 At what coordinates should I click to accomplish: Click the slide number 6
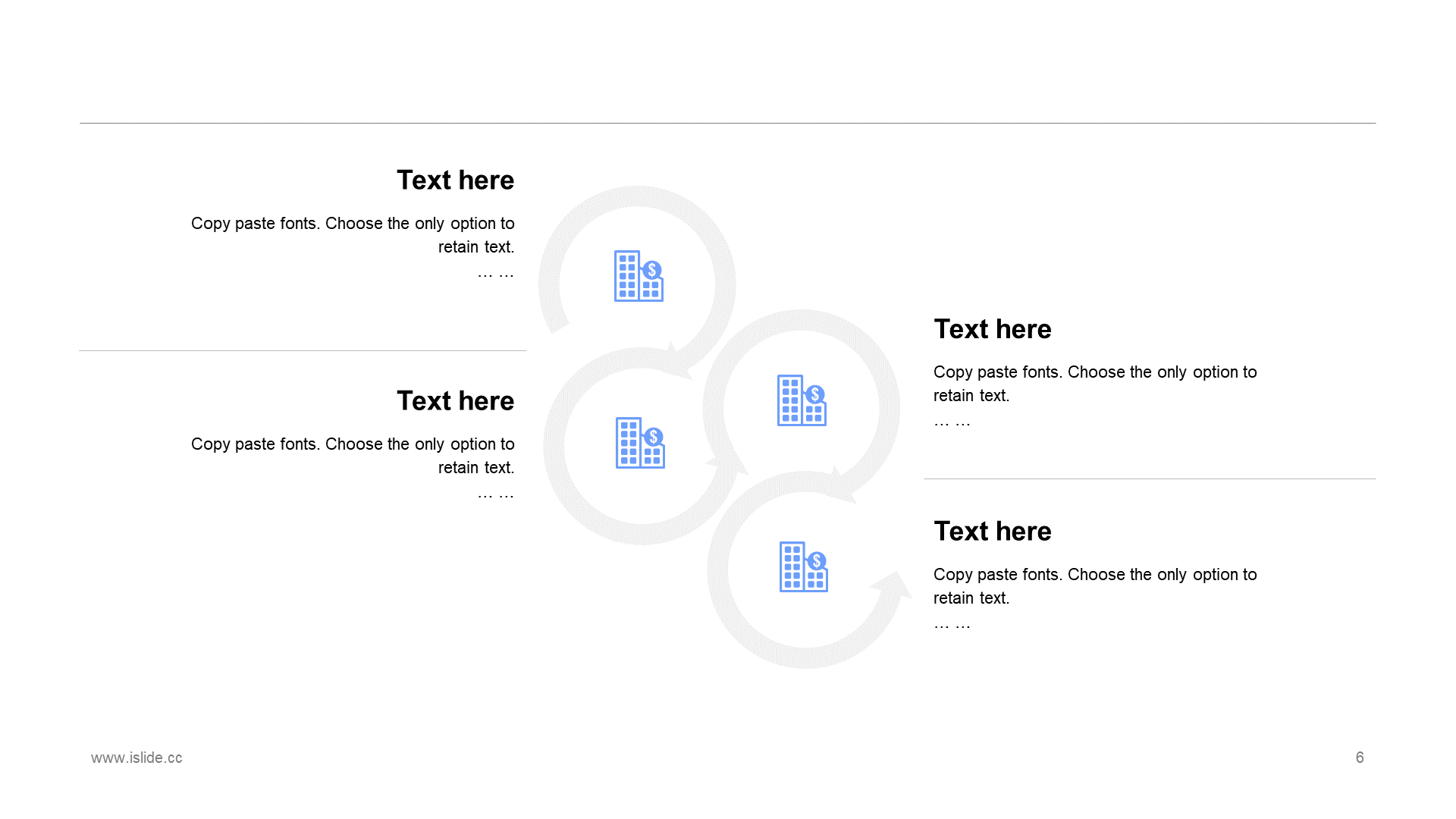point(1360,758)
